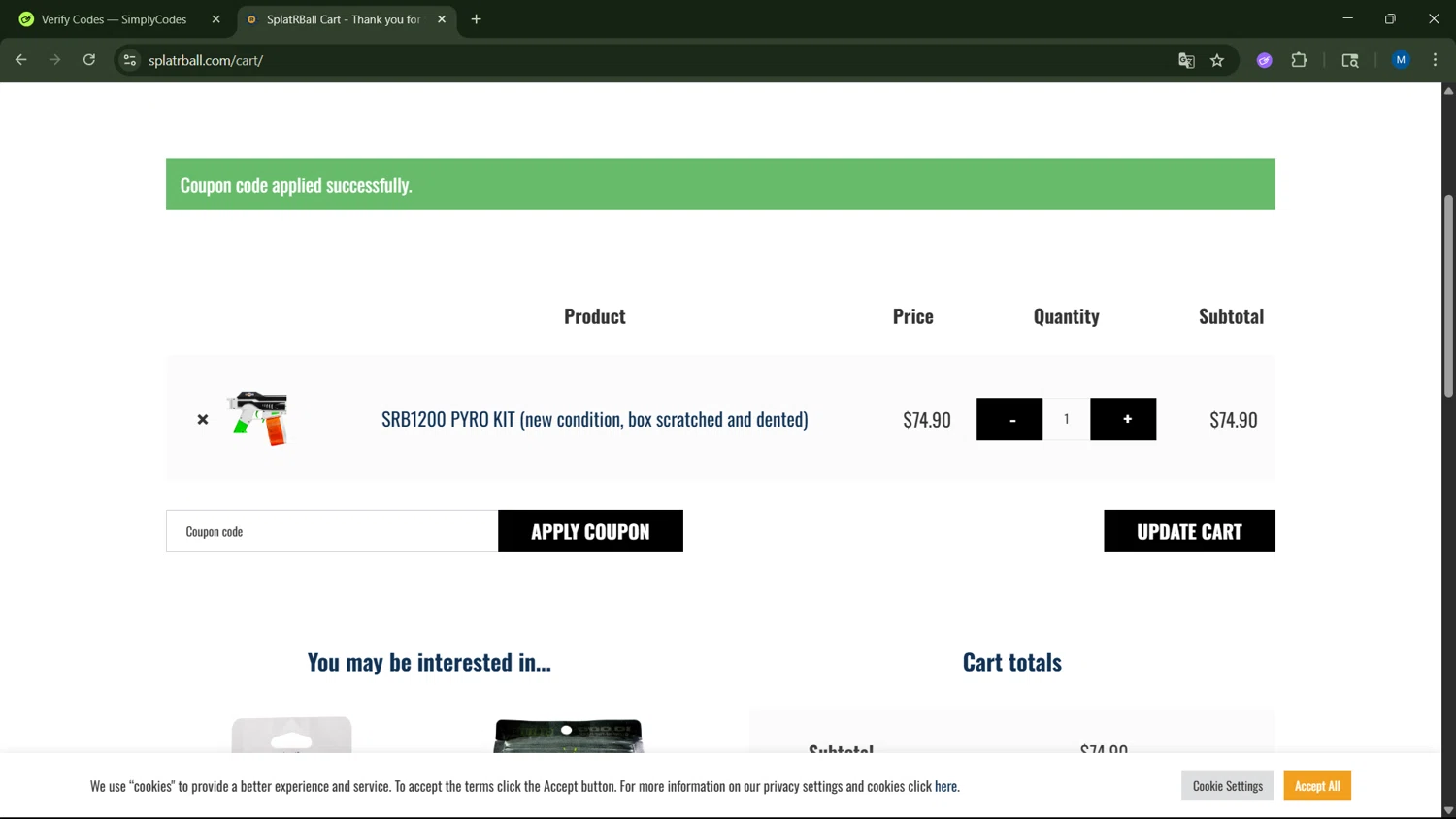Image resolution: width=1456 pixels, height=819 pixels.
Task: Open the media search side panel icon
Action: 1349,60
